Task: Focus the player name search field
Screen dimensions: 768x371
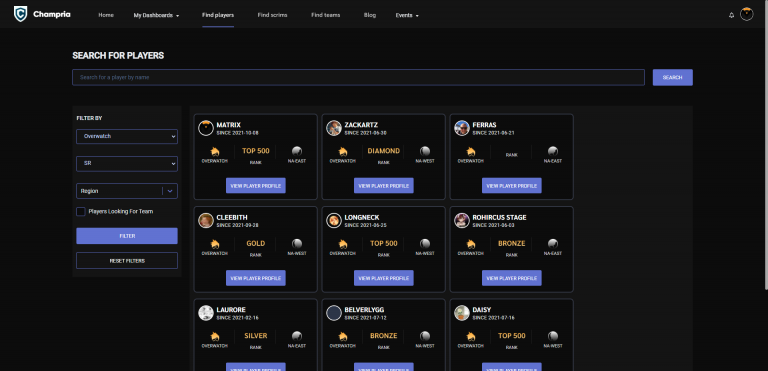Action: coord(359,77)
